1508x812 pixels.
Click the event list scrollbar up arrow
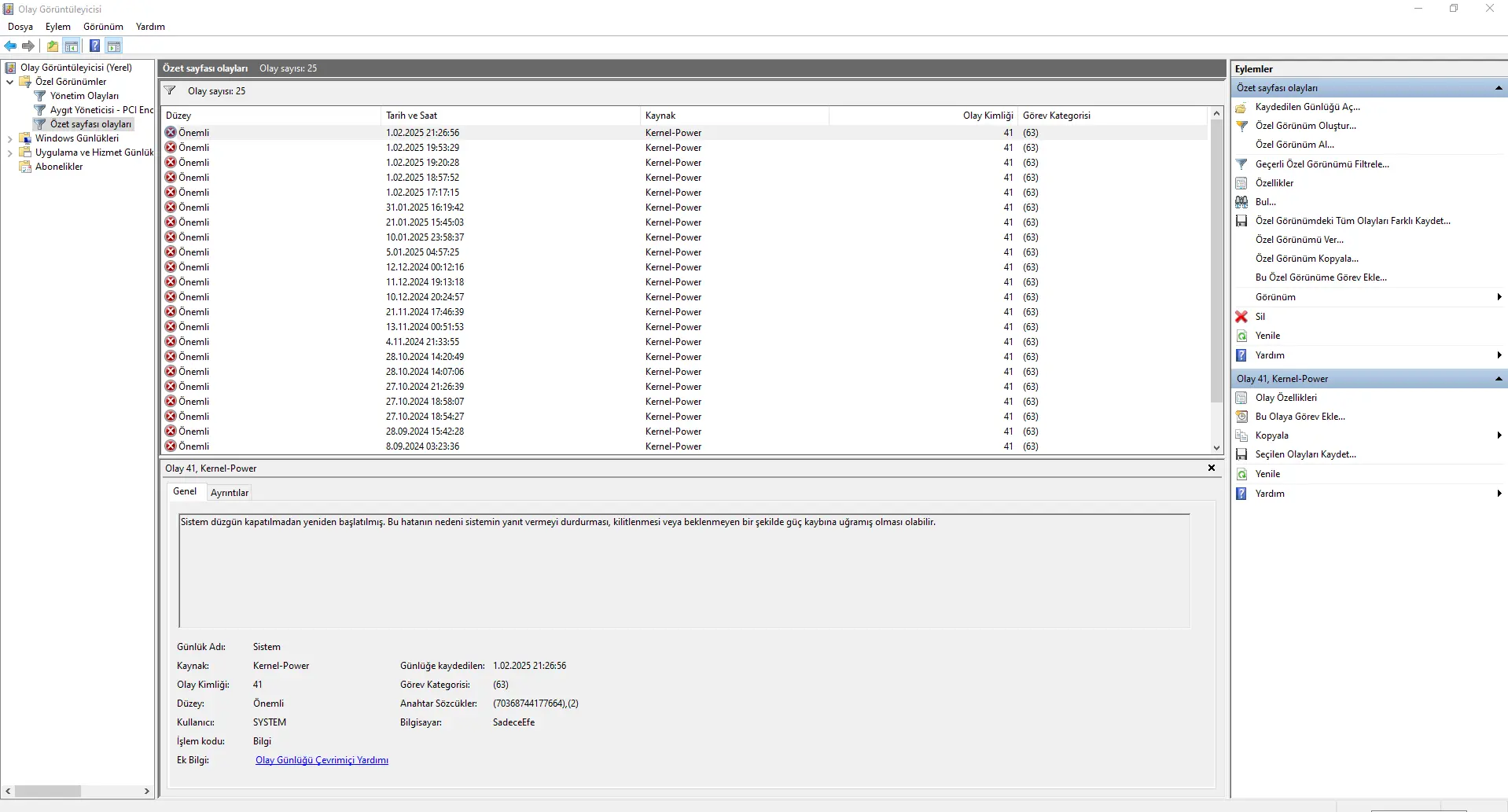1216,113
